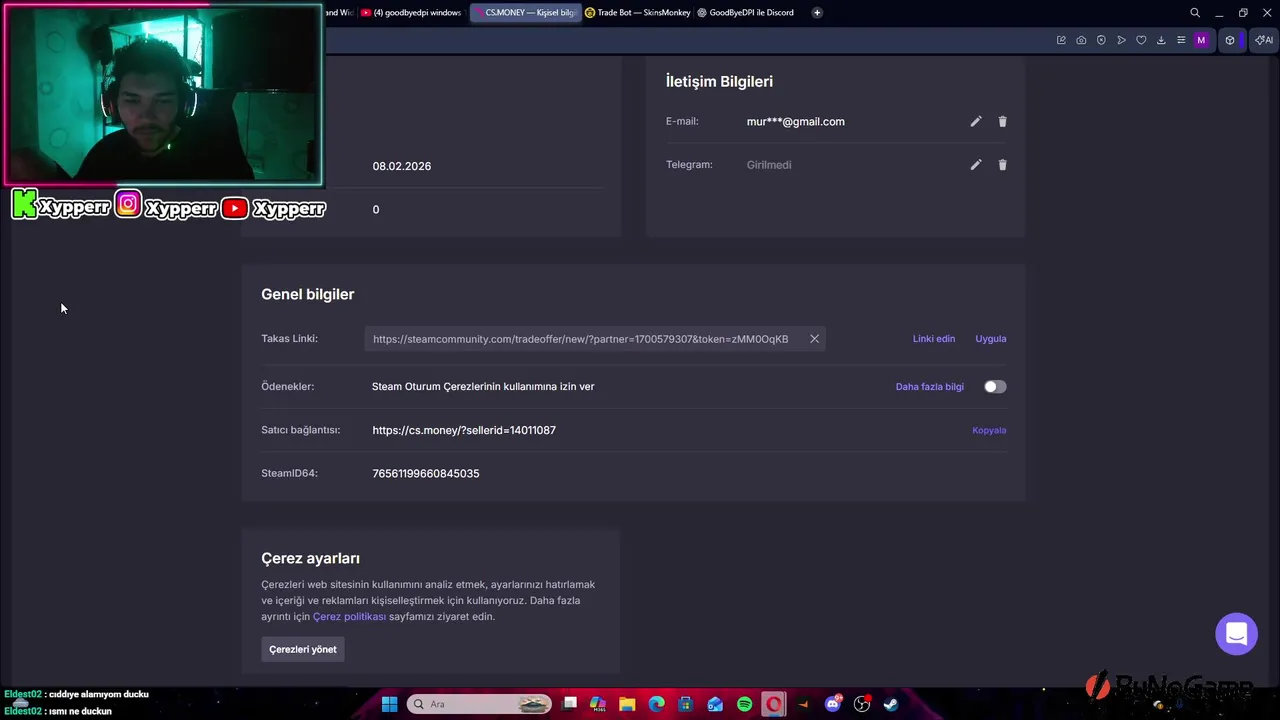
Task: Copy seller link with 'Kopyala'
Action: click(x=989, y=430)
